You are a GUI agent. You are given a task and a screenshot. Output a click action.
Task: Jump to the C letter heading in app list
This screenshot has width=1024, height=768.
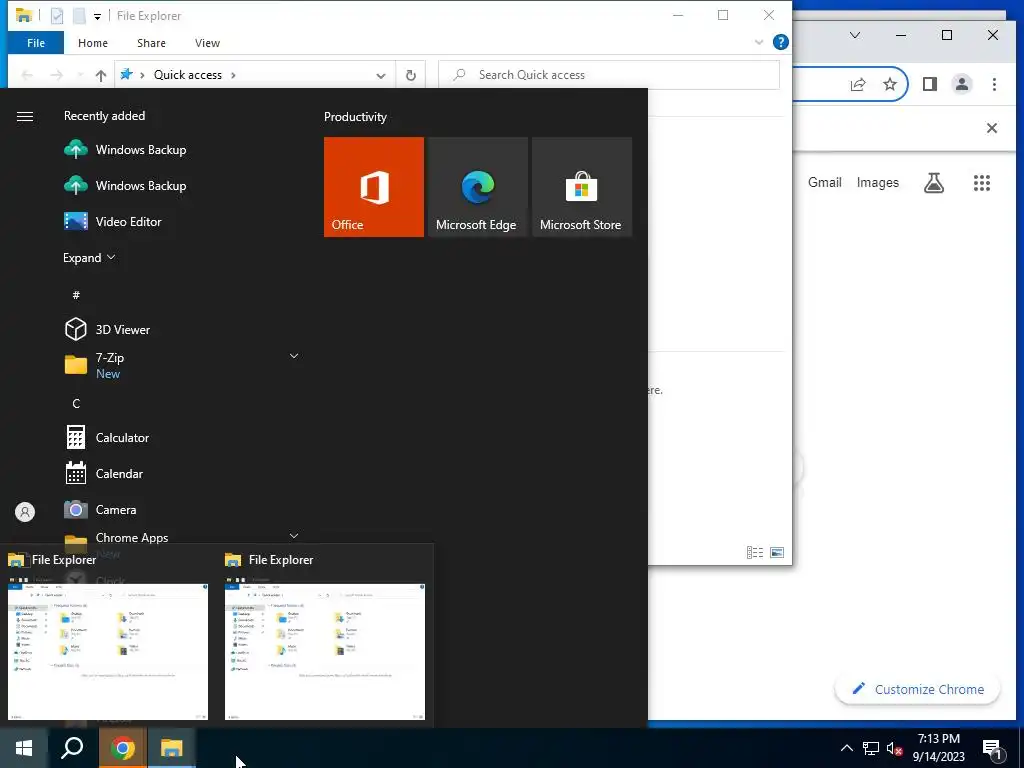(76, 404)
